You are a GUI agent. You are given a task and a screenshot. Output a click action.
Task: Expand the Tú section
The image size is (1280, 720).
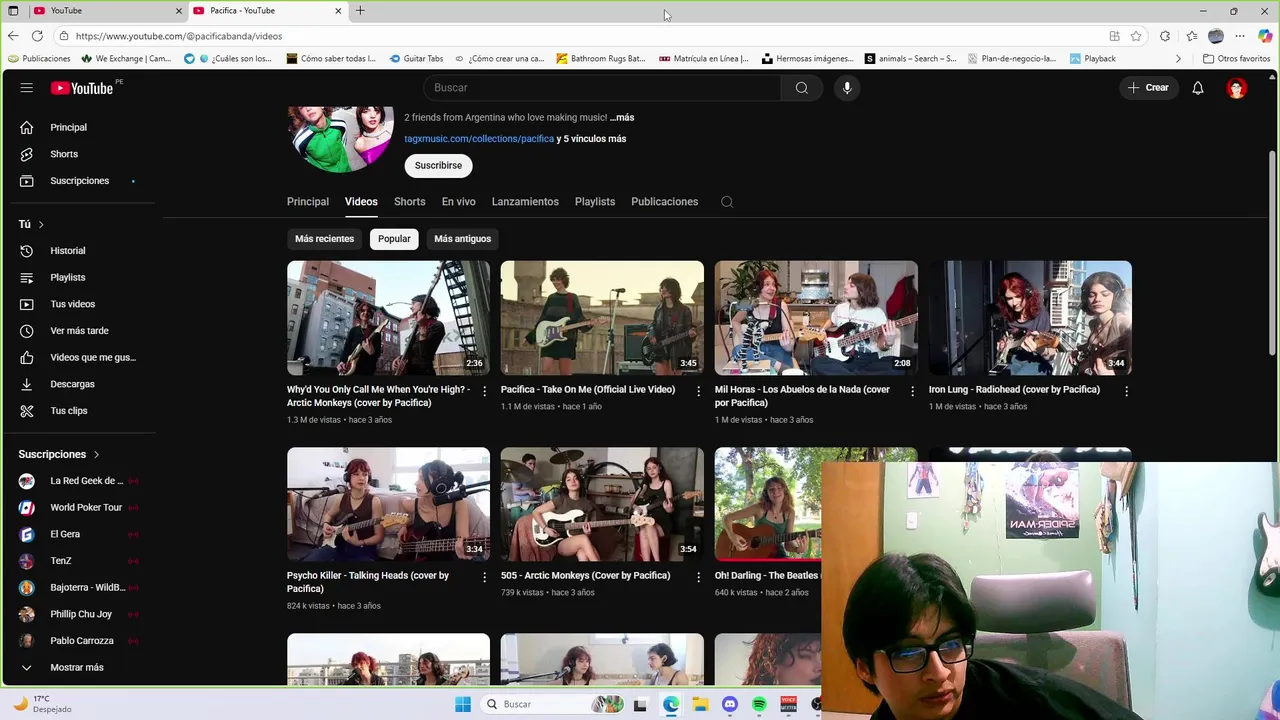31,224
